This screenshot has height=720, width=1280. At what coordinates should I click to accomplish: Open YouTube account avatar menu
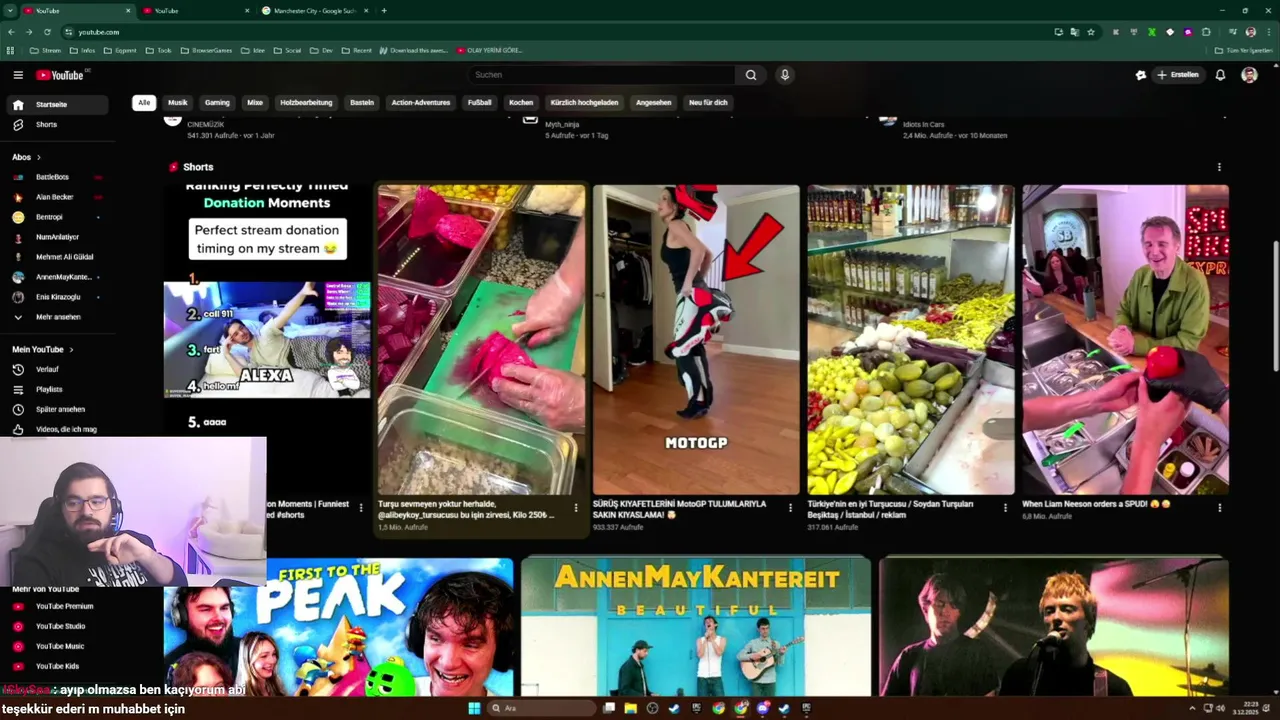coord(1249,75)
